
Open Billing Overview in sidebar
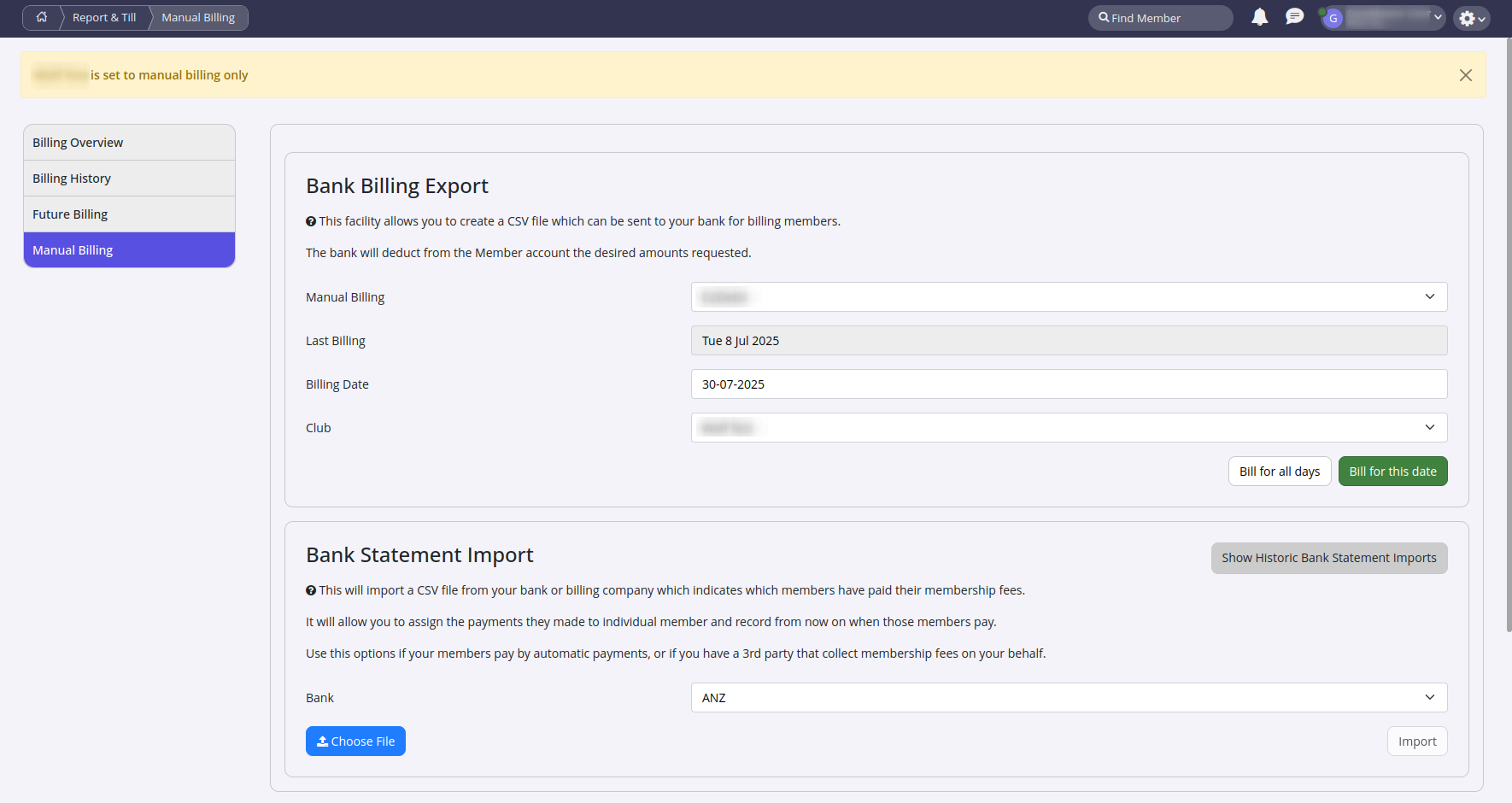point(129,143)
